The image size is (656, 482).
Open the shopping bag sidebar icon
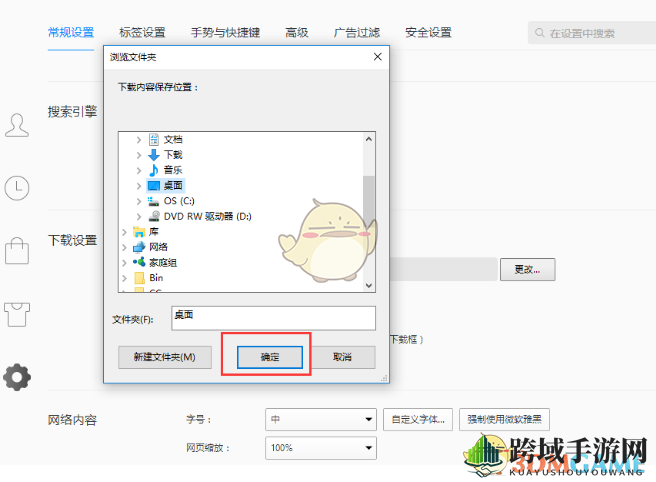pyautogui.click(x=17, y=251)
